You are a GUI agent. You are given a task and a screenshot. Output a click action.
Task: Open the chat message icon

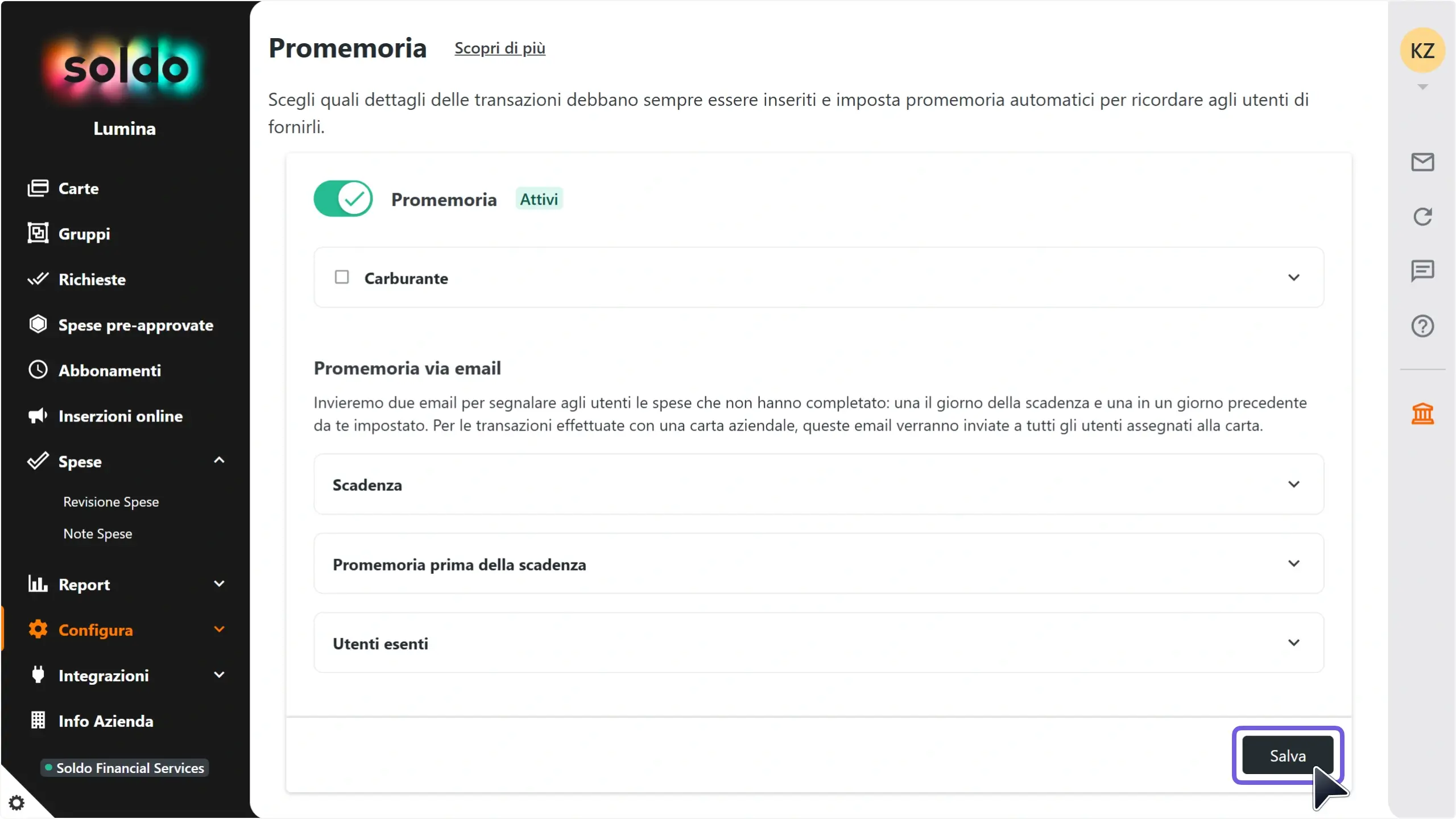tap(1422, 271)
